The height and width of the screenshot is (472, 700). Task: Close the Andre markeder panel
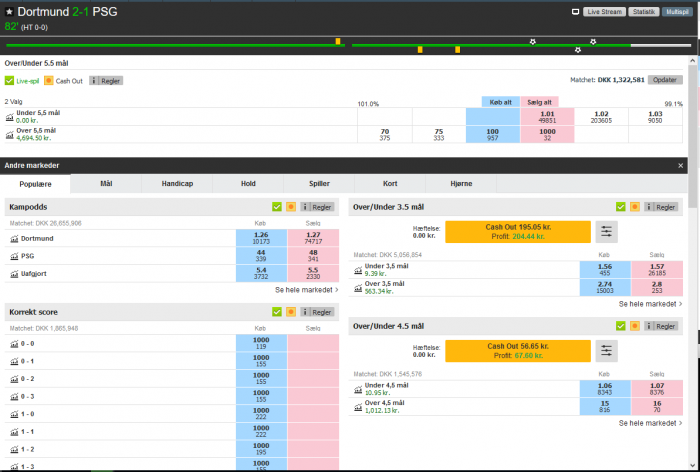pos(680,166)
